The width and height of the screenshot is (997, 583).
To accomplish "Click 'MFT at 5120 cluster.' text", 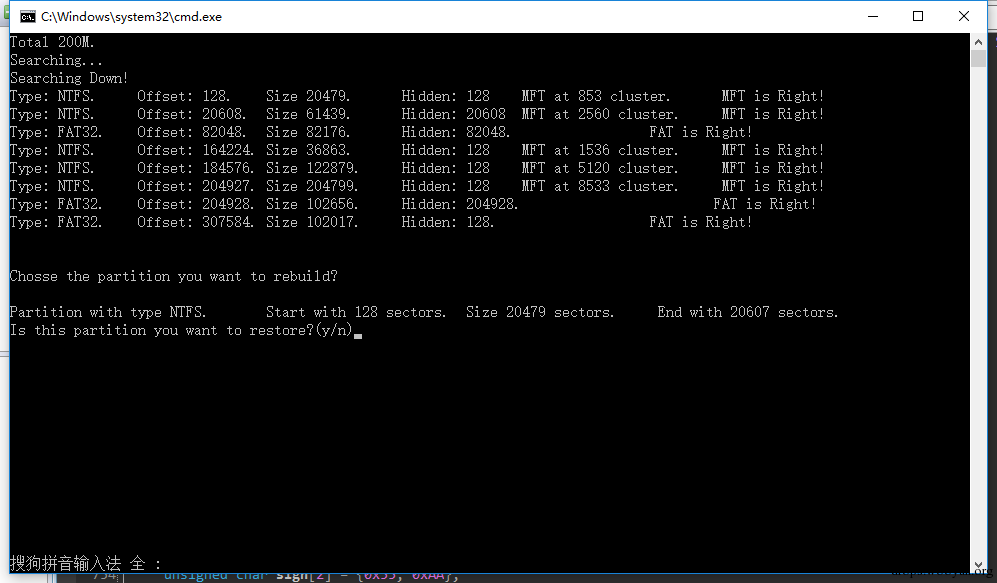I will click(x=600, y=168).
